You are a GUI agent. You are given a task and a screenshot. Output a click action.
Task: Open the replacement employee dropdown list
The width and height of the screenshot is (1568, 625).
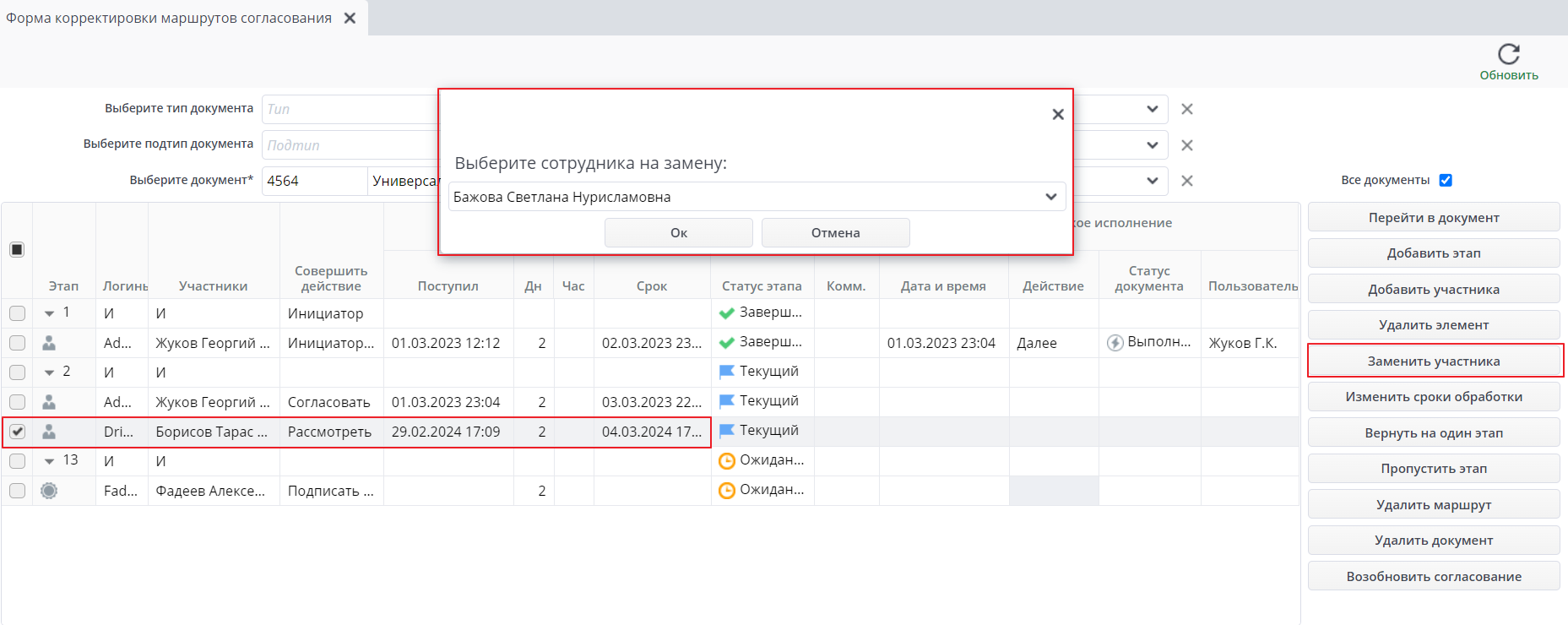(x=1050, y=197)
